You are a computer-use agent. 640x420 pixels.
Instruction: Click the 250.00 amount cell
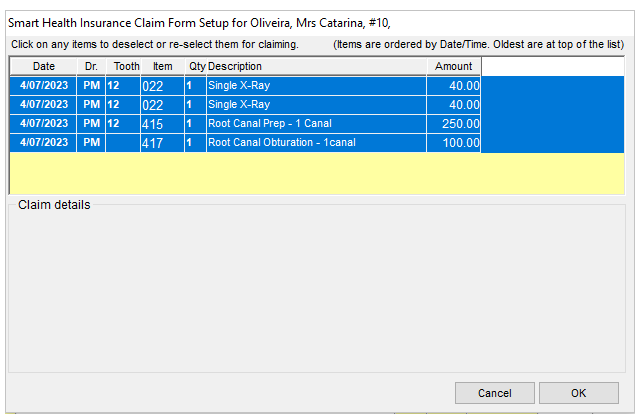tap(453, 124)
